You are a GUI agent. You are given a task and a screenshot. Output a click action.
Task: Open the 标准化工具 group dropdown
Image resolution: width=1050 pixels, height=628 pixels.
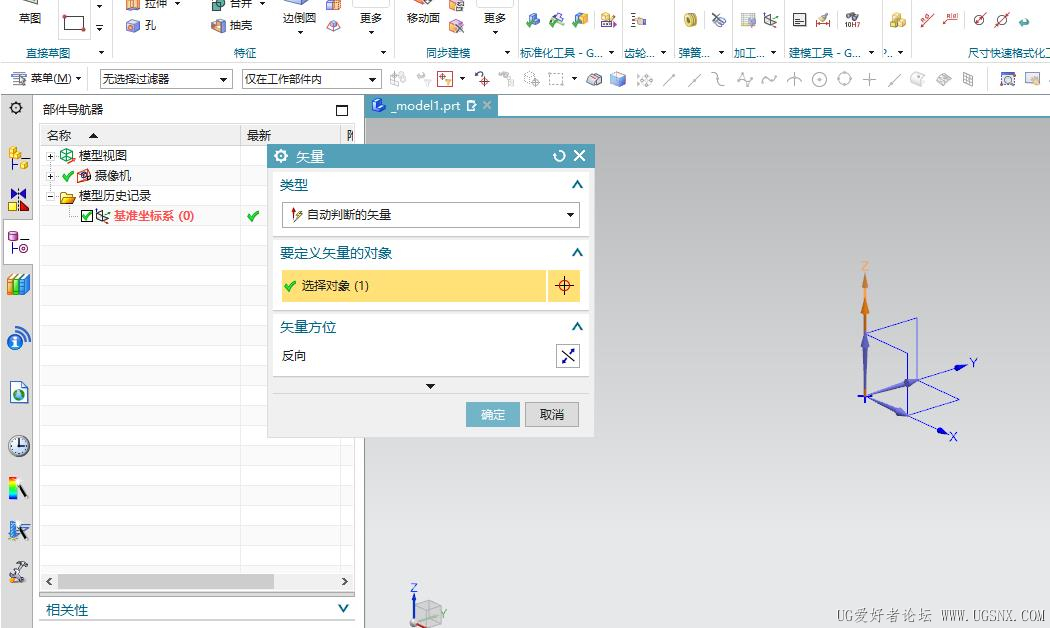tap(611, 52)
